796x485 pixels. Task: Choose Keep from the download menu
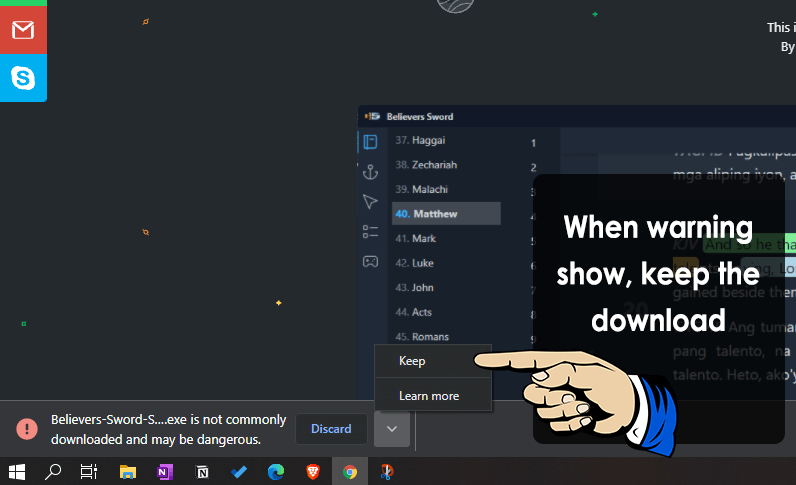point(433,361)
